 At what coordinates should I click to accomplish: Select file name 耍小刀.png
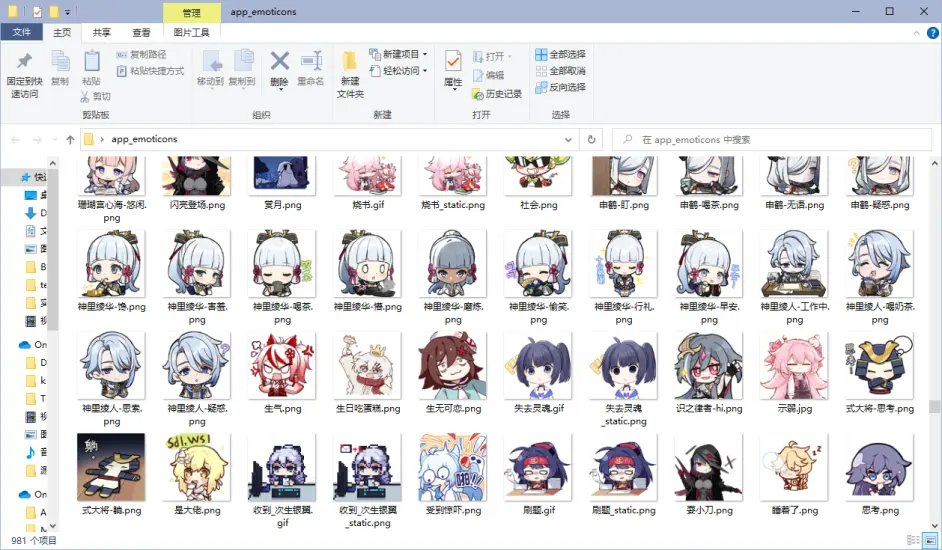(x=710, y=510)
